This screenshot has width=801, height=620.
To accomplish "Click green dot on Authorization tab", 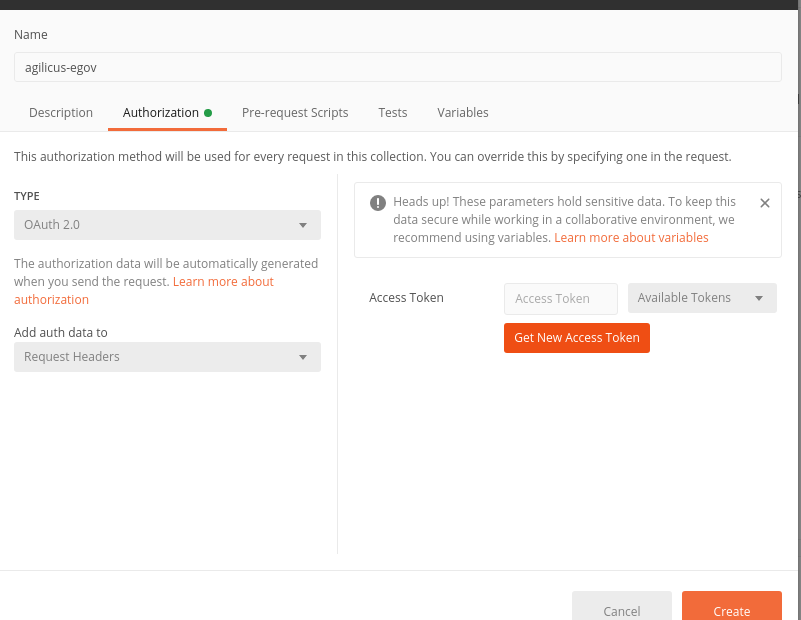I will 208,113.
